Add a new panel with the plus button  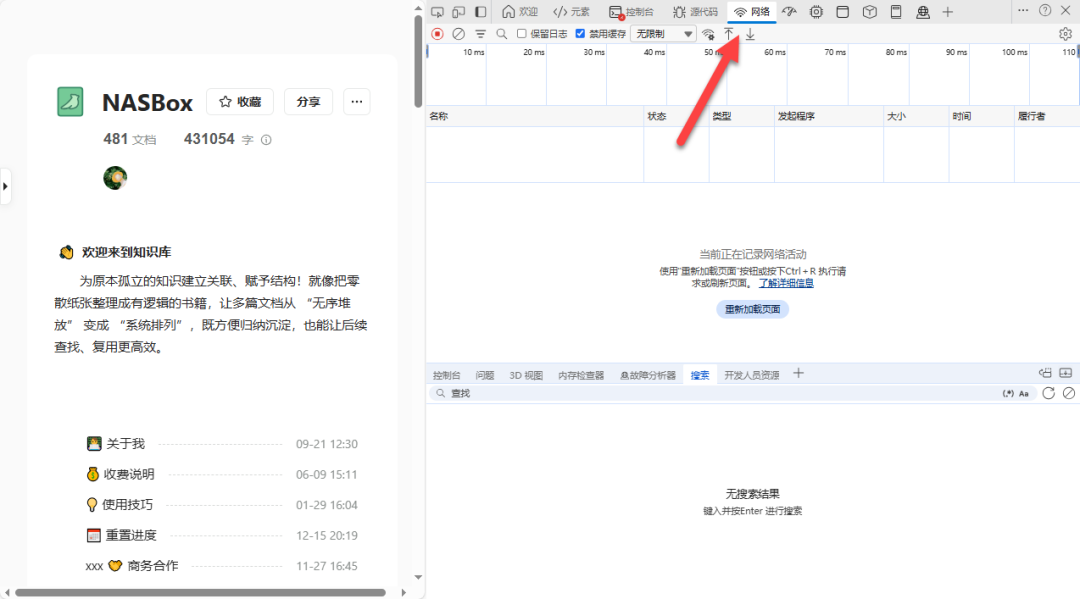(947, 11)
